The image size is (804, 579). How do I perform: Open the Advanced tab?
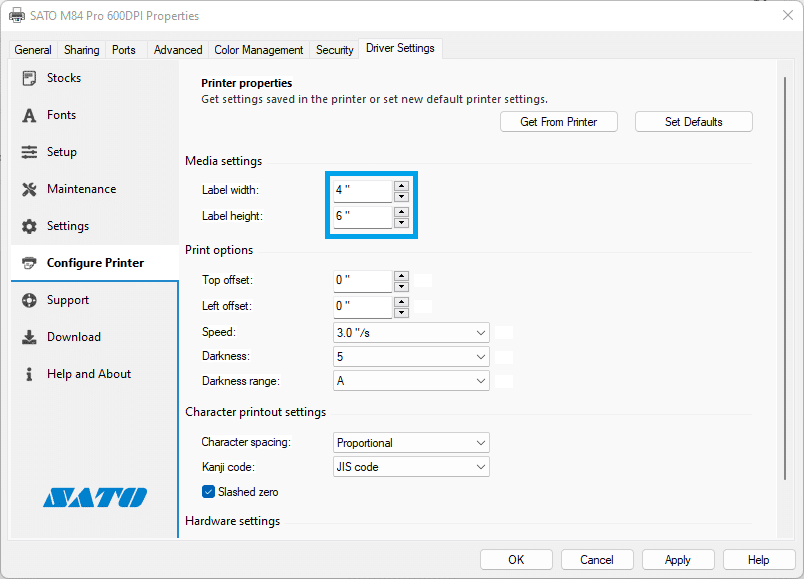click(x=178, y=50)
